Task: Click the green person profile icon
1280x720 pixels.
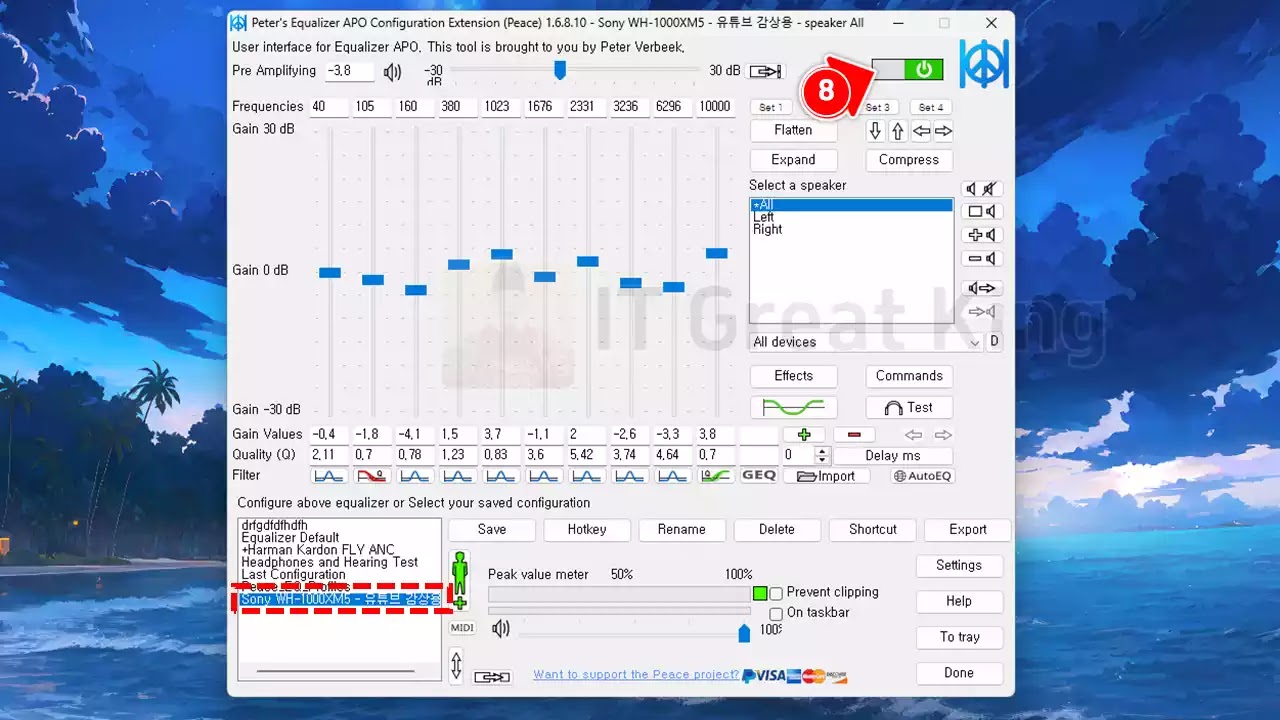Action: (460, 579)
